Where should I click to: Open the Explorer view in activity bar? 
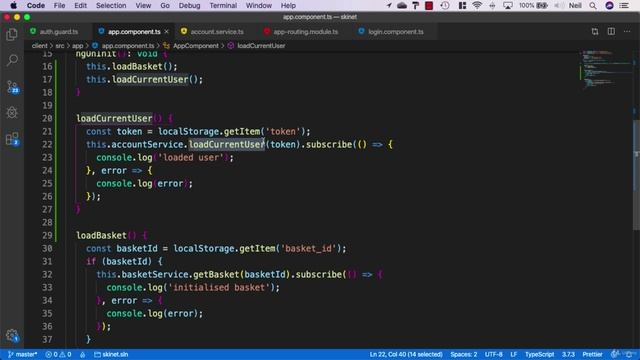[x=12, y=35]
